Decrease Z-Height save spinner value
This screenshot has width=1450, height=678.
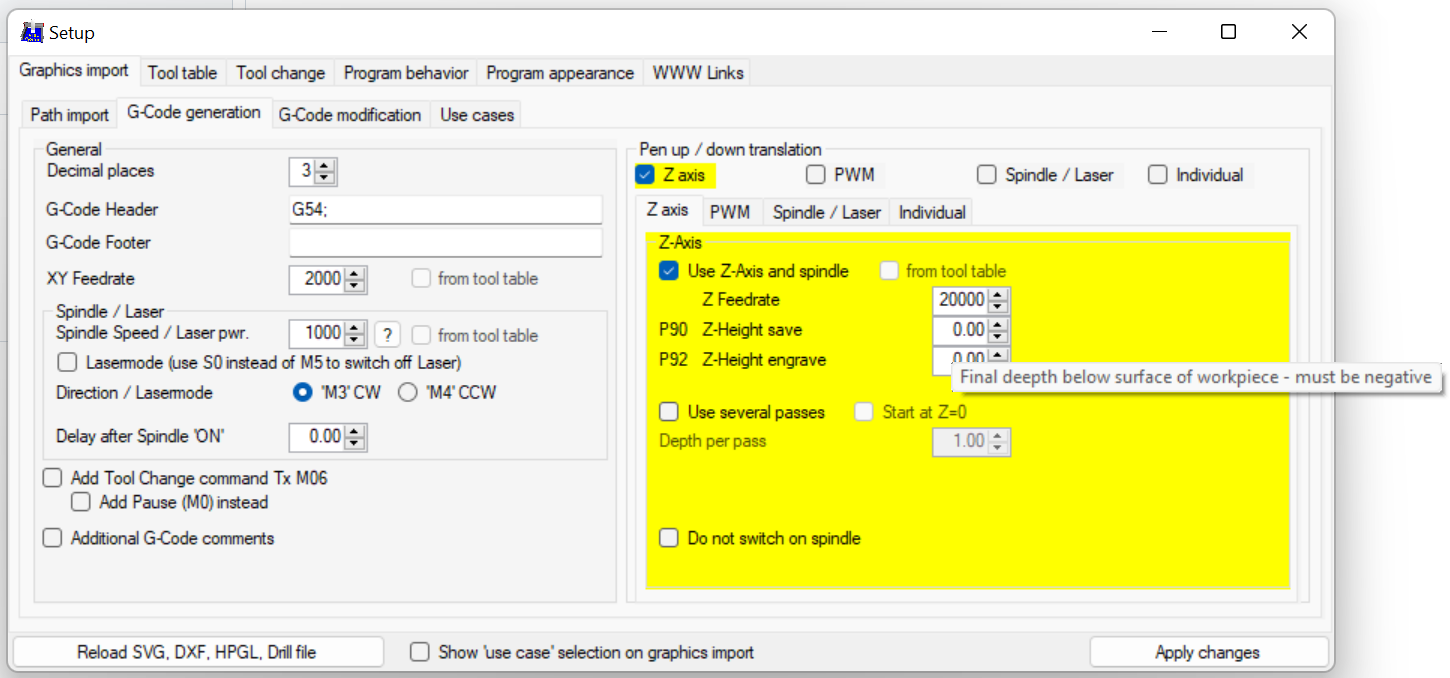pos(997,336)
